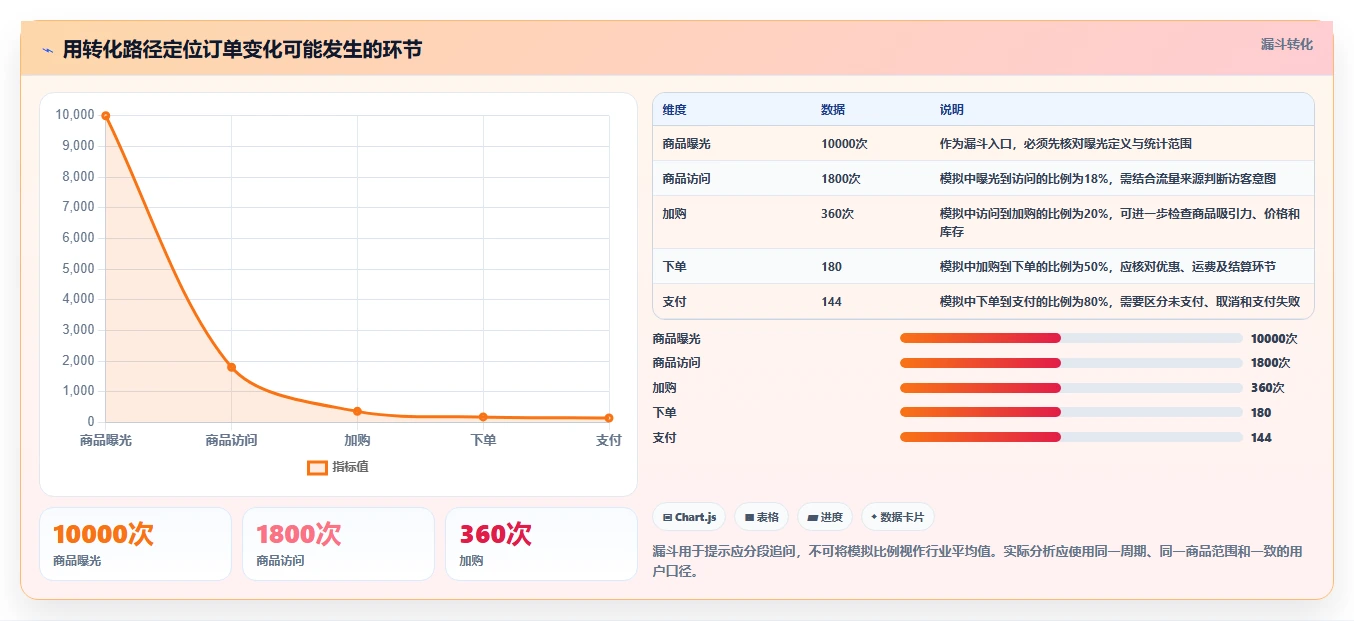This screenshot has height=621, width=1354.
Task: Click the footnote starting 漏斗用于提示
Action: 977,562
